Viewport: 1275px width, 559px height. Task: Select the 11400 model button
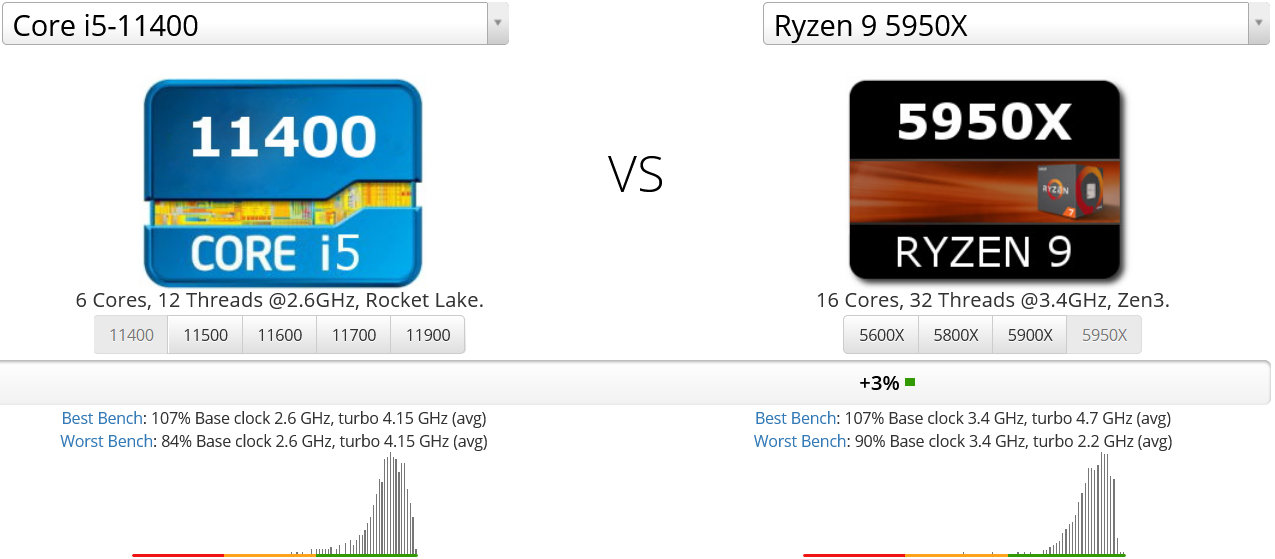(x=132, y=335)
